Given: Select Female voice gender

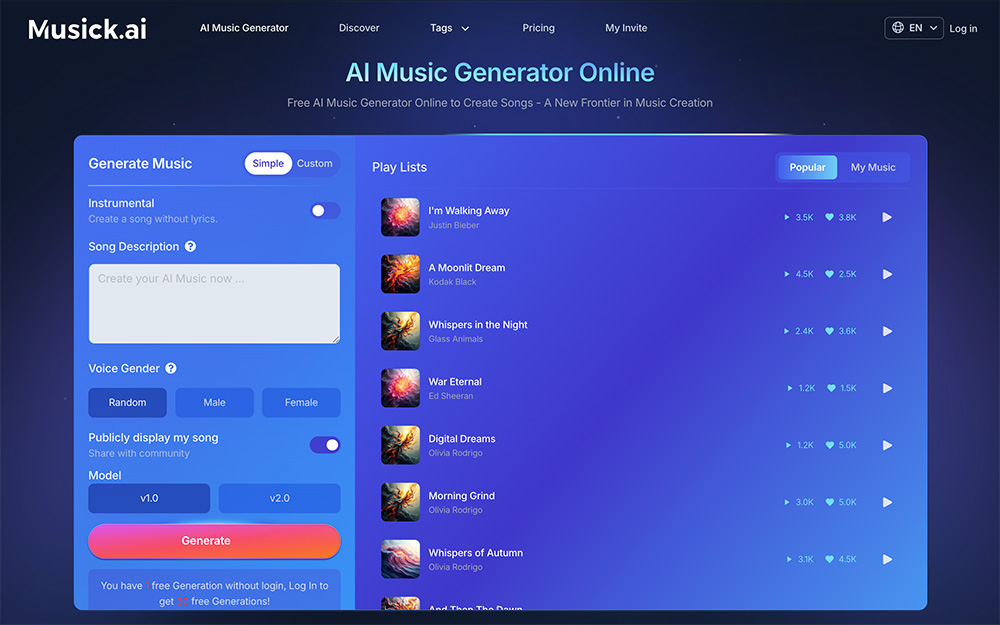Looking at the screenshot, I should pos(301,402).
